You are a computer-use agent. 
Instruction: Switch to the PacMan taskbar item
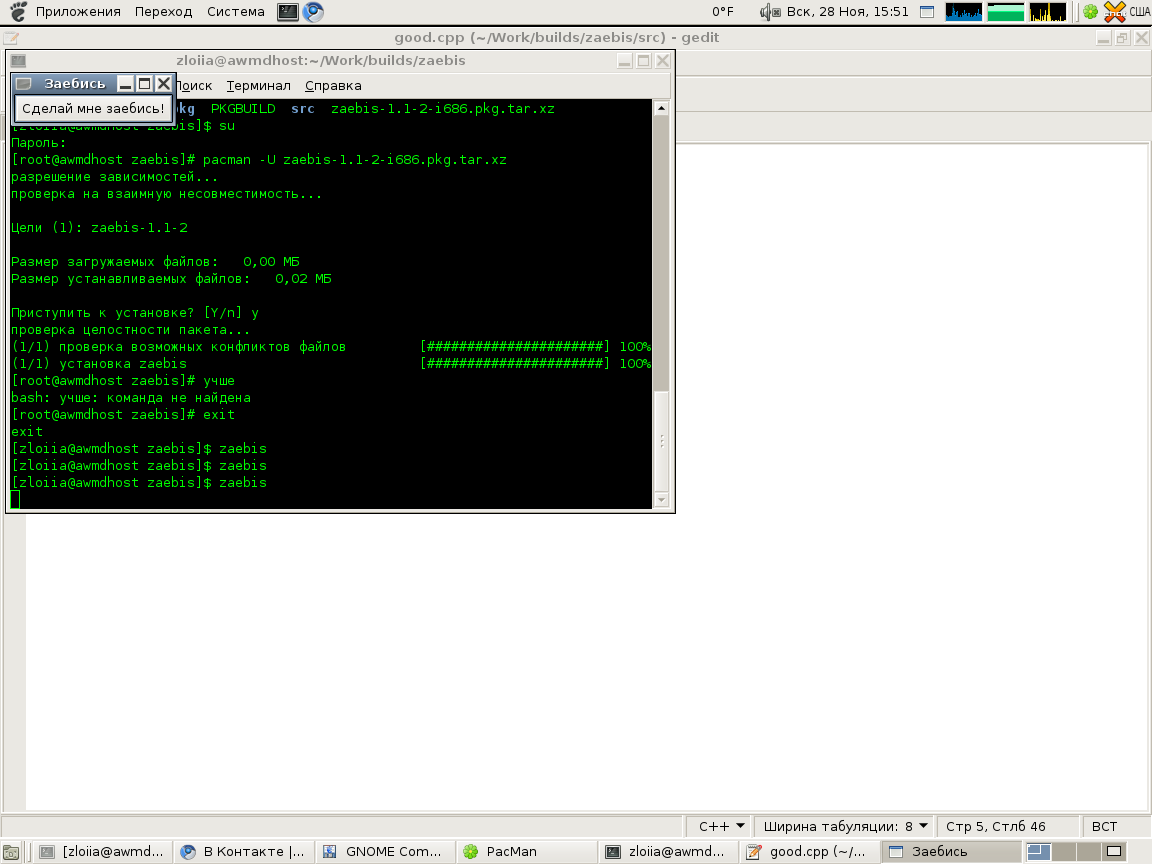pos(527,852)
